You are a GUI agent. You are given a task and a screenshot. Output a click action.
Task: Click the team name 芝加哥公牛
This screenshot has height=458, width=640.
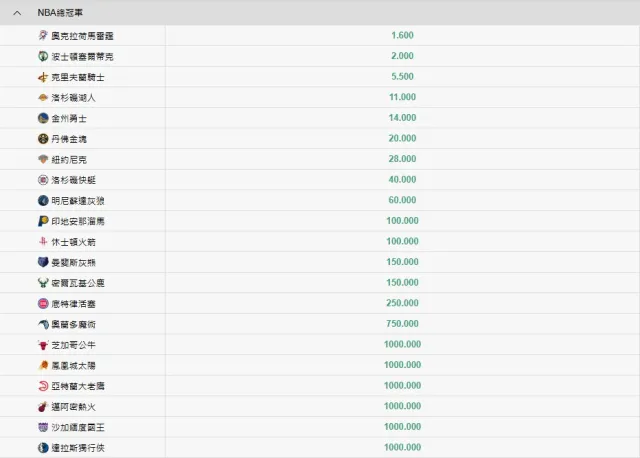pos(73,345)
